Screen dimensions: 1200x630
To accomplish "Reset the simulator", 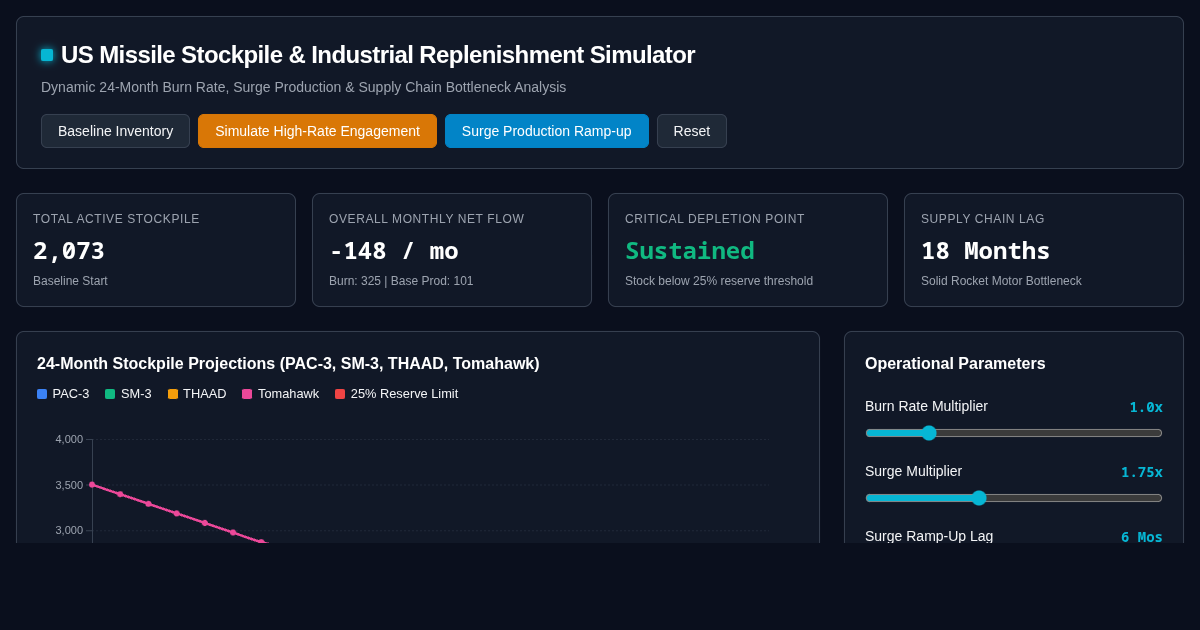I will 692,131.
